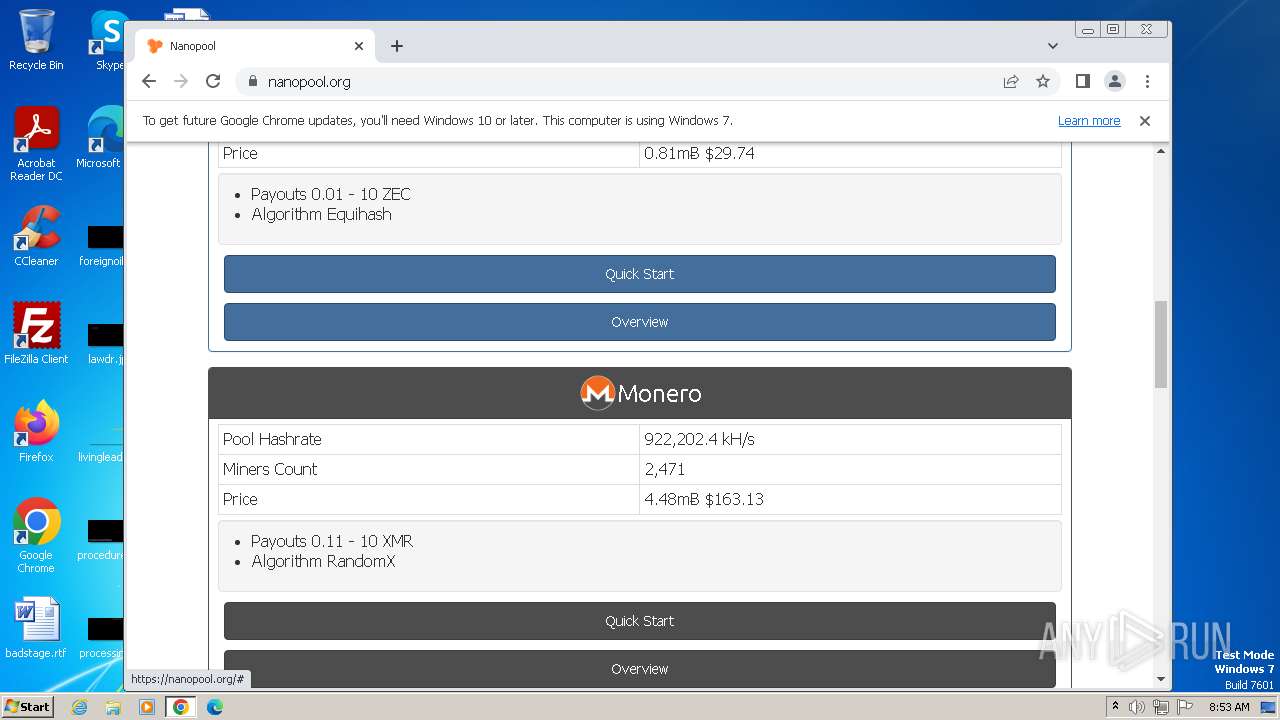Click the lock icon beside the URL
1280x720 pixels.
coord(252,82)
